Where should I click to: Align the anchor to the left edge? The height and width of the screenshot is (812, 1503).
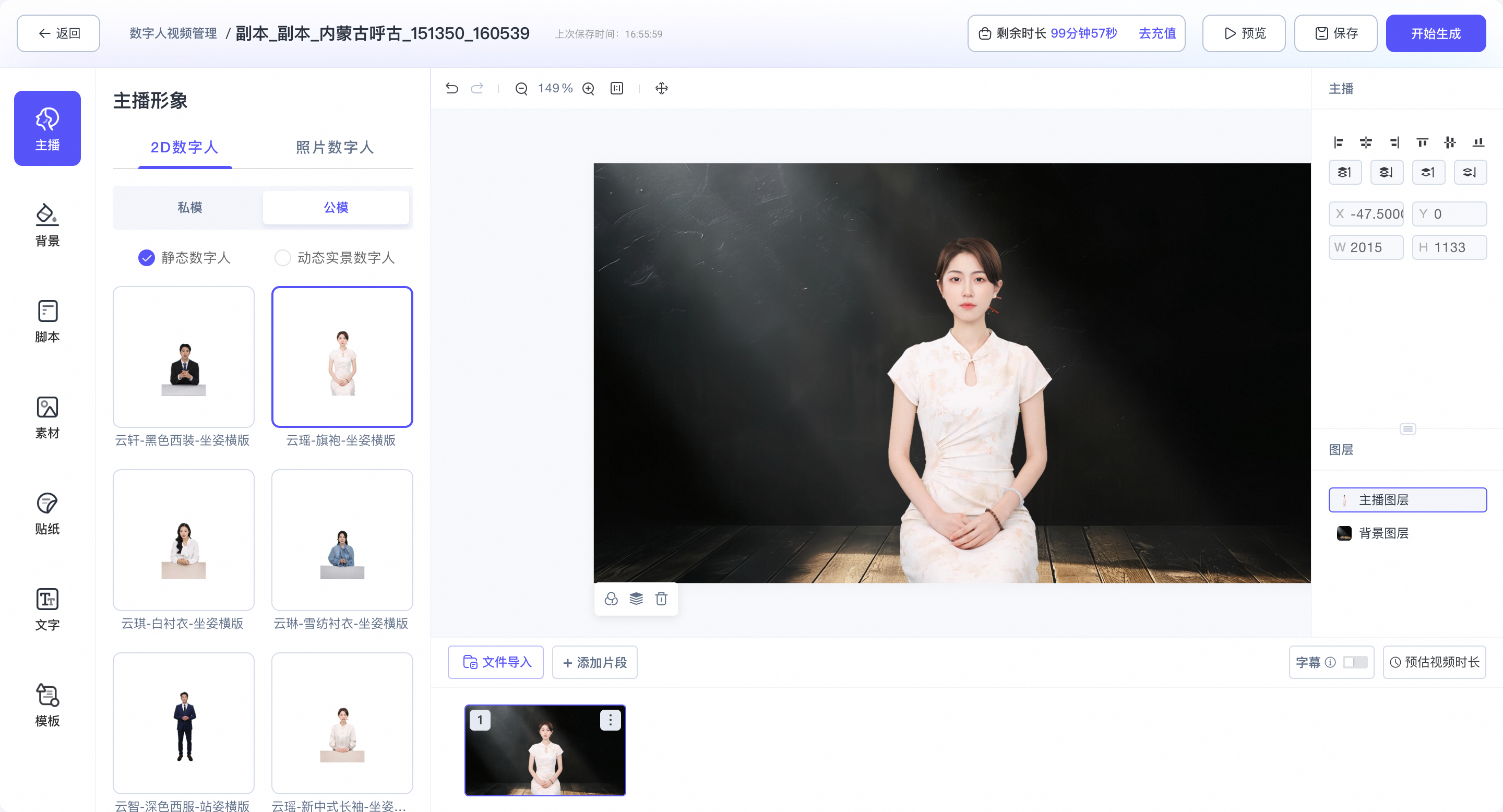click(x=1339, y=142)
